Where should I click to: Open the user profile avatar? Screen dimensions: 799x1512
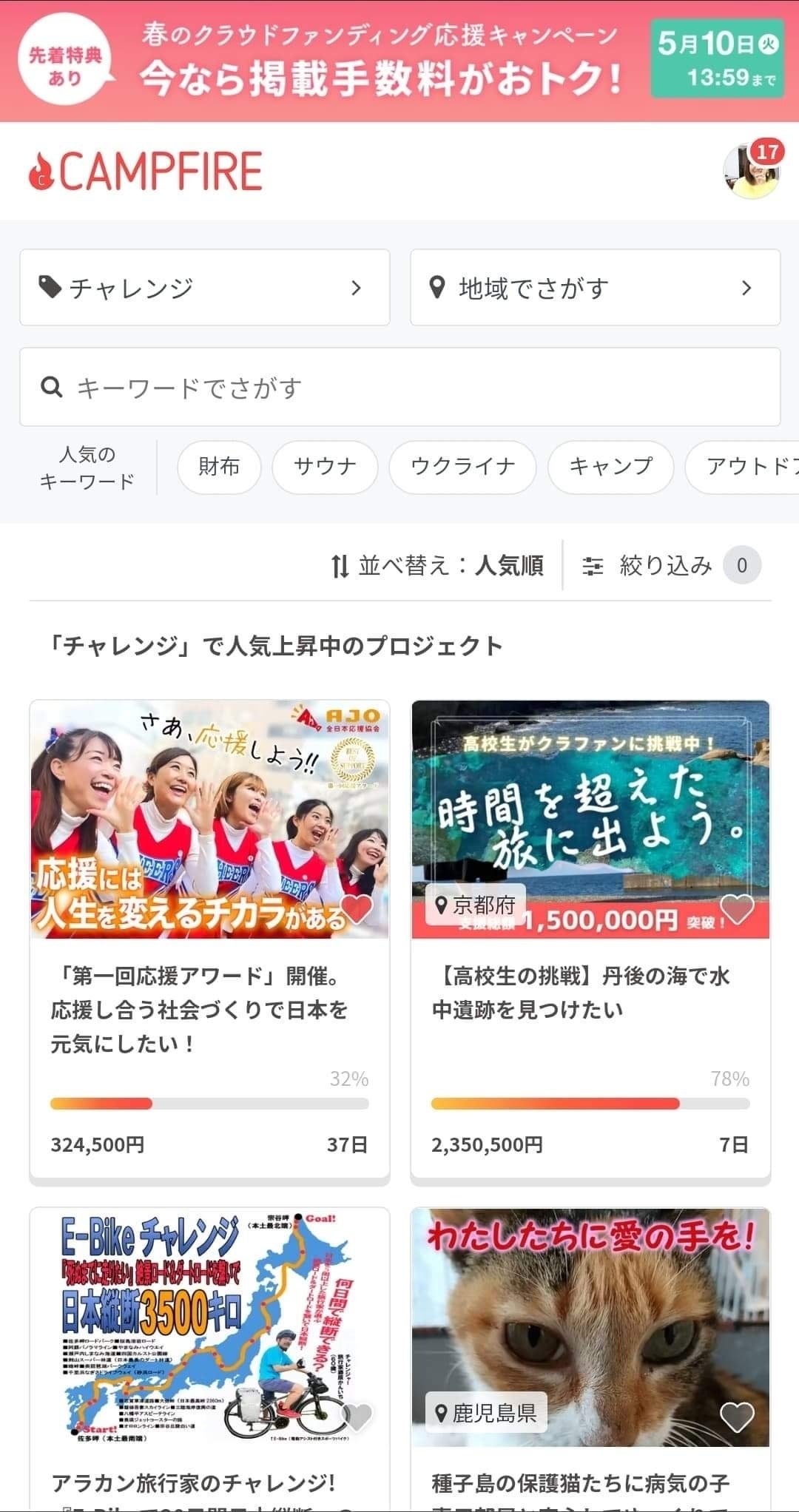[x=750, y=172]
